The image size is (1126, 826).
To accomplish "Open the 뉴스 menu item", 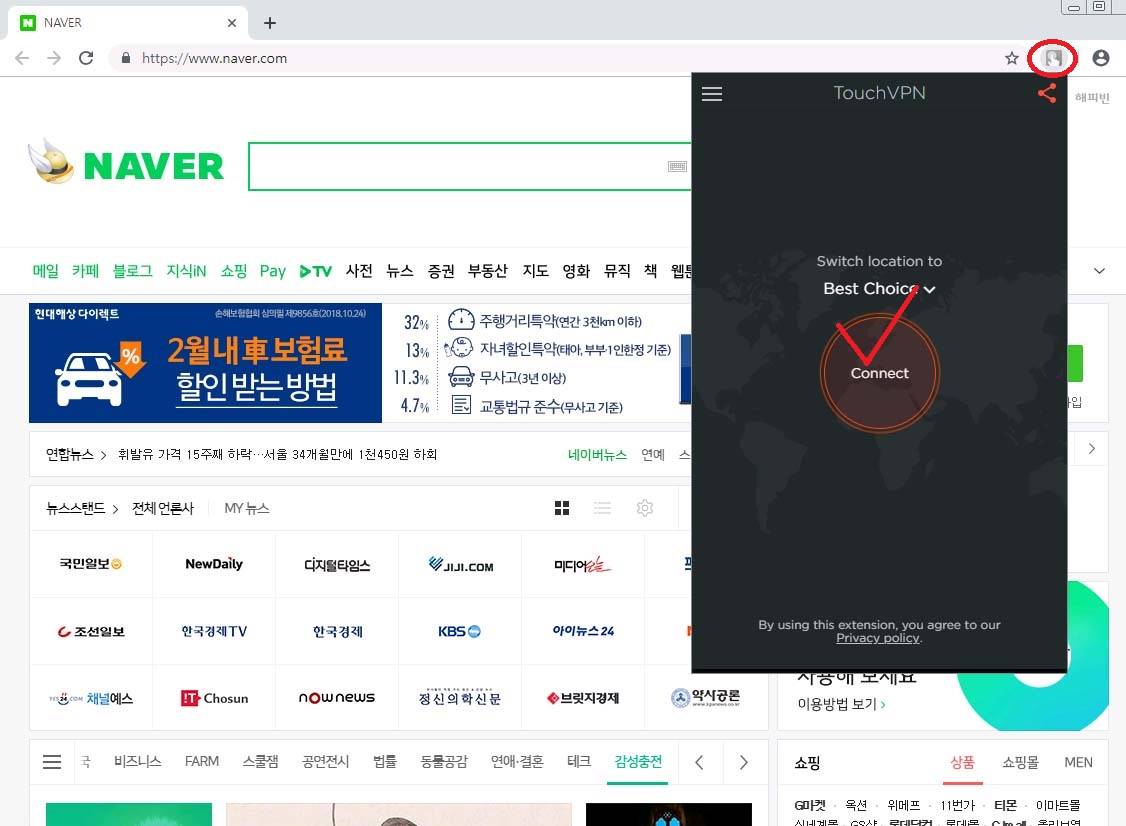I will coord(400,271).
